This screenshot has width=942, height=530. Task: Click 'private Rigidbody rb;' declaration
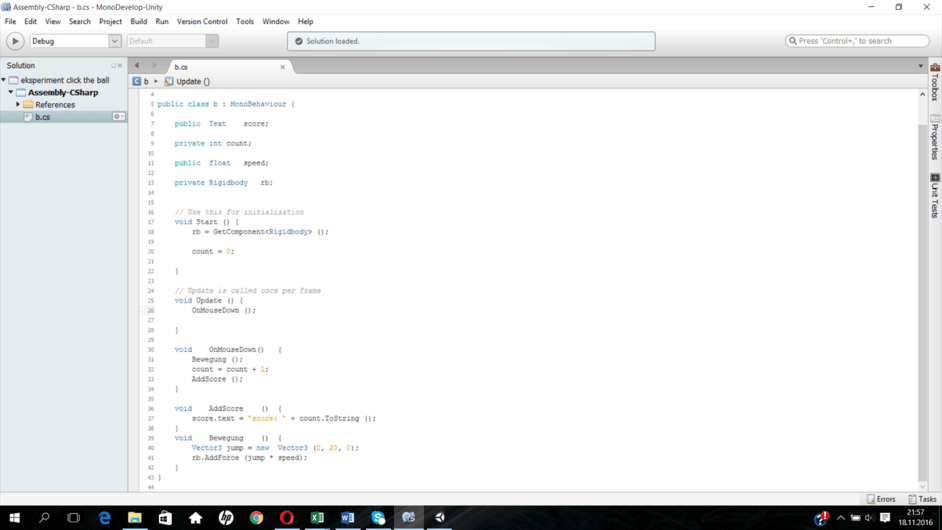coord(223,183)
